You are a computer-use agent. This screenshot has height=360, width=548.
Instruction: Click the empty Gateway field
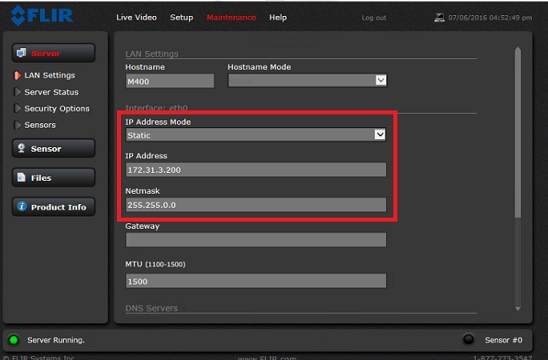(256, 240)
